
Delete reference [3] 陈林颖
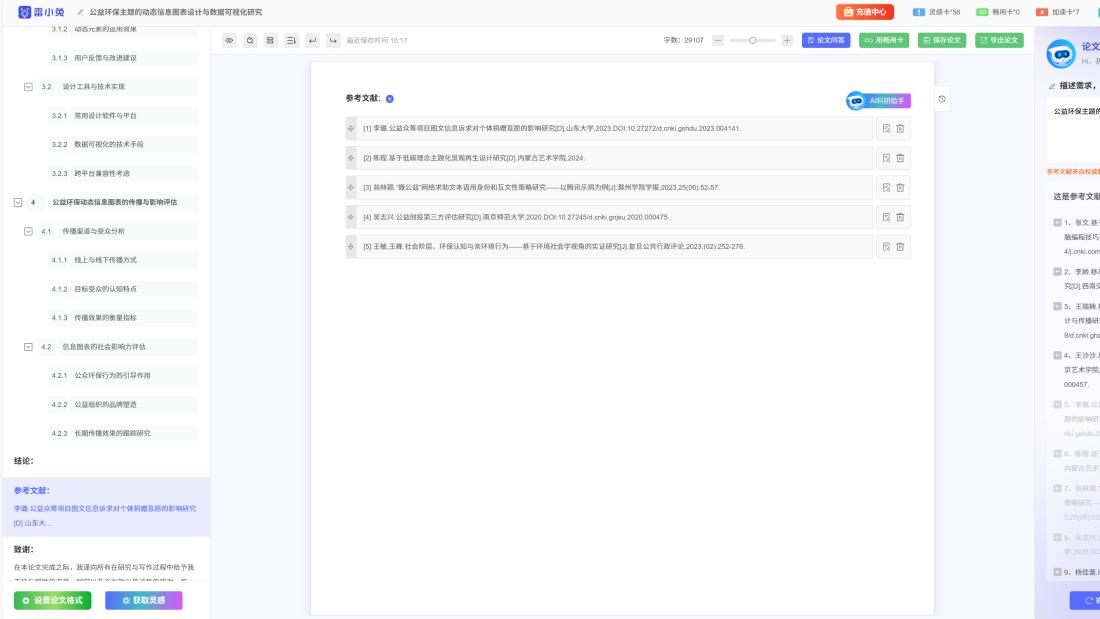[x=900, y=187]
